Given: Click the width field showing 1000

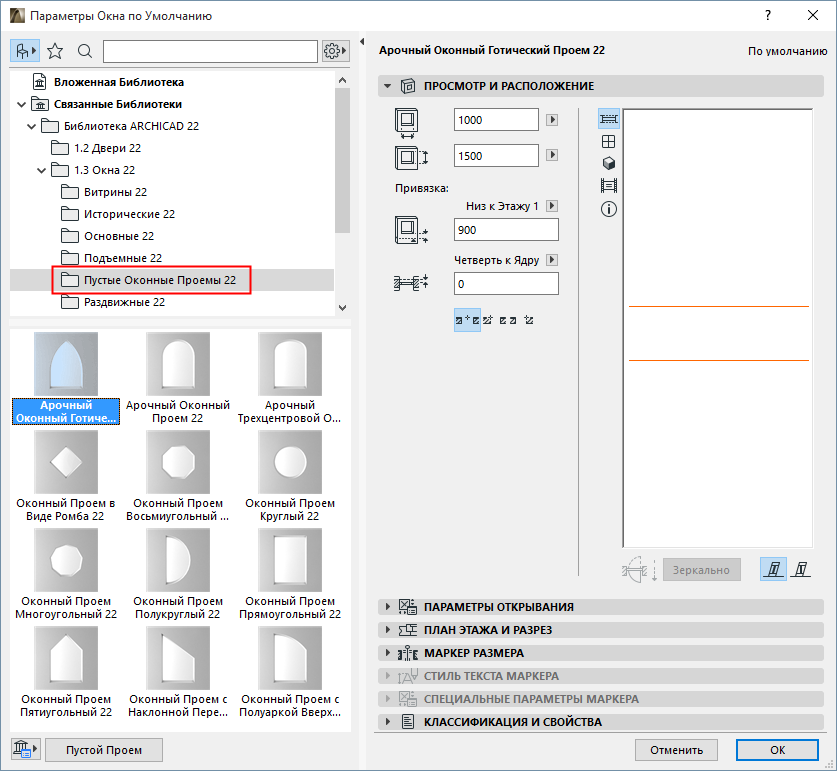Looking at the screenshot, I should (496, 120).
